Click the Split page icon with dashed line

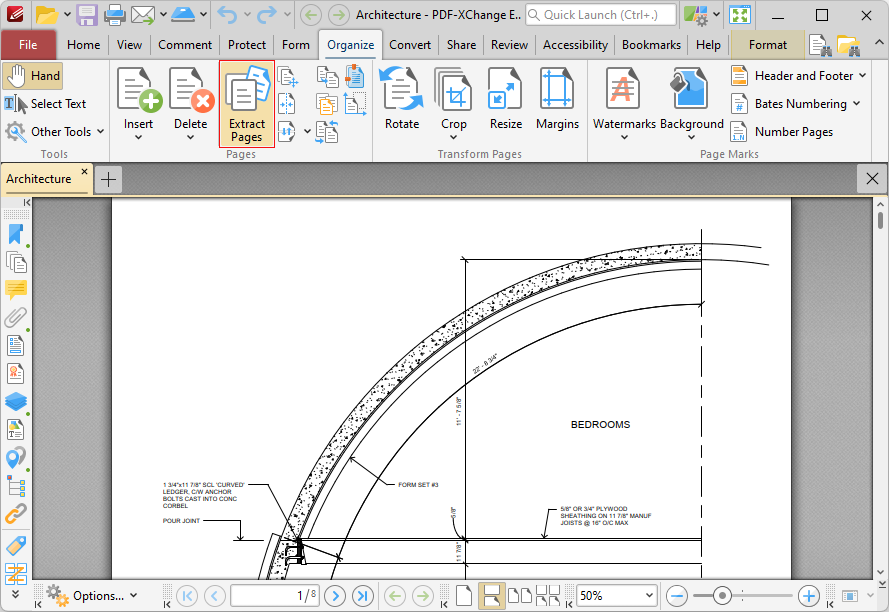(x=287, y=104)
